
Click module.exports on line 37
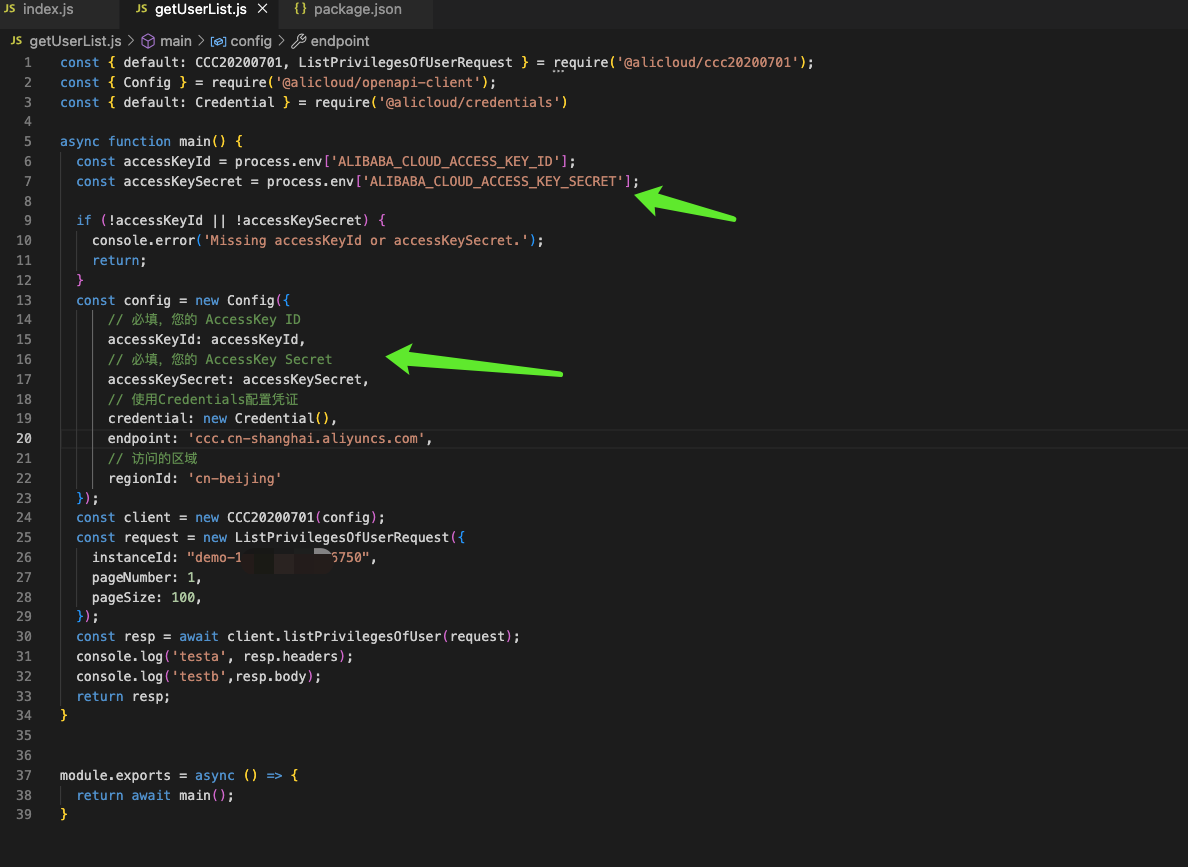(115, 775)
